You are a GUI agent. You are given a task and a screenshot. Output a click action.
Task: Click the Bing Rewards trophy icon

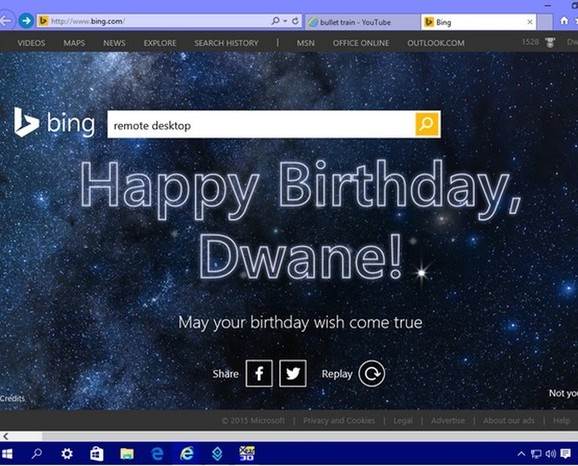pyautogui.click(x=550, y=42)
